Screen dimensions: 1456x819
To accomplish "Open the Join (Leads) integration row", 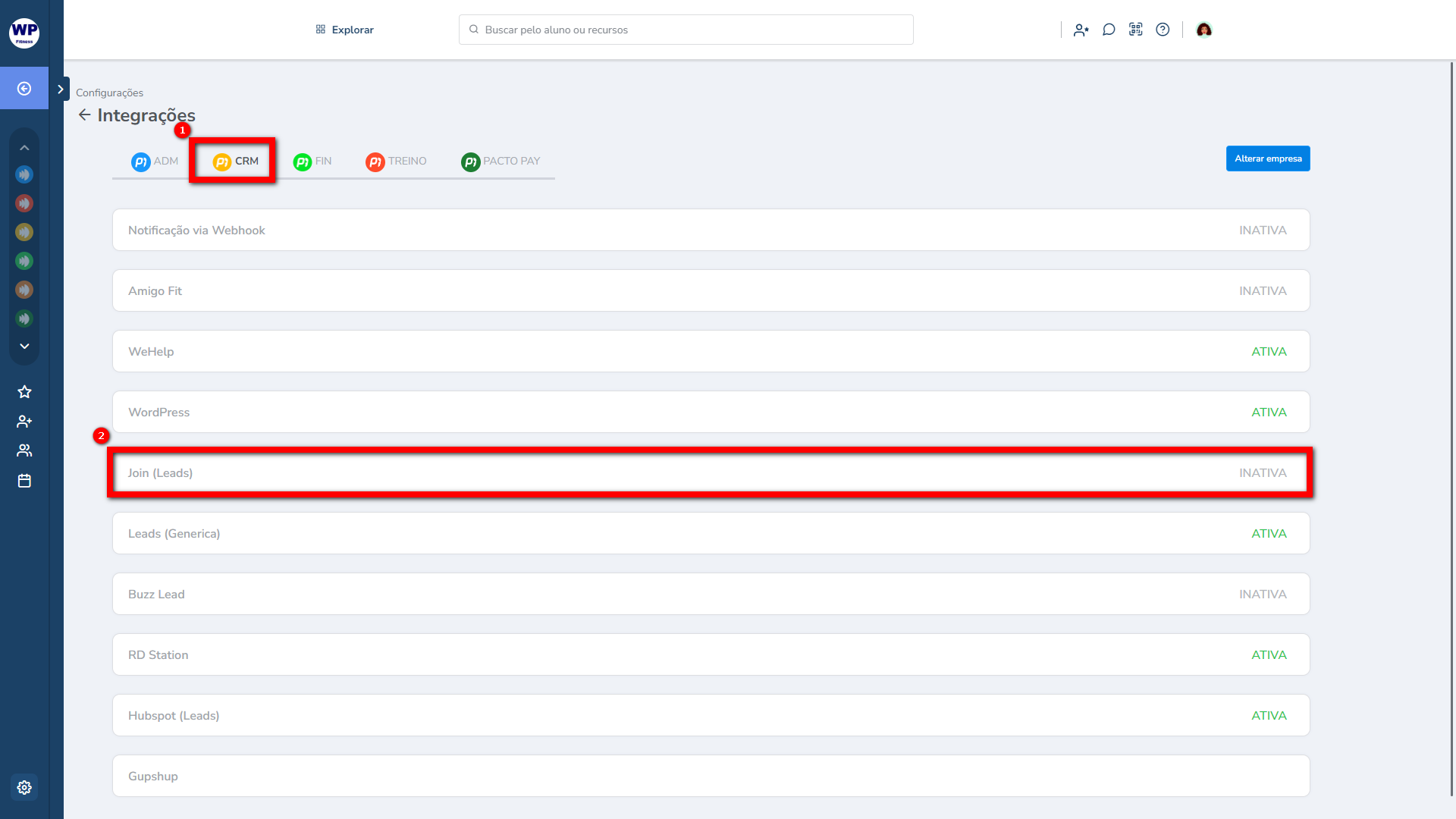I will pyautogui.click(x=710, y=472).
